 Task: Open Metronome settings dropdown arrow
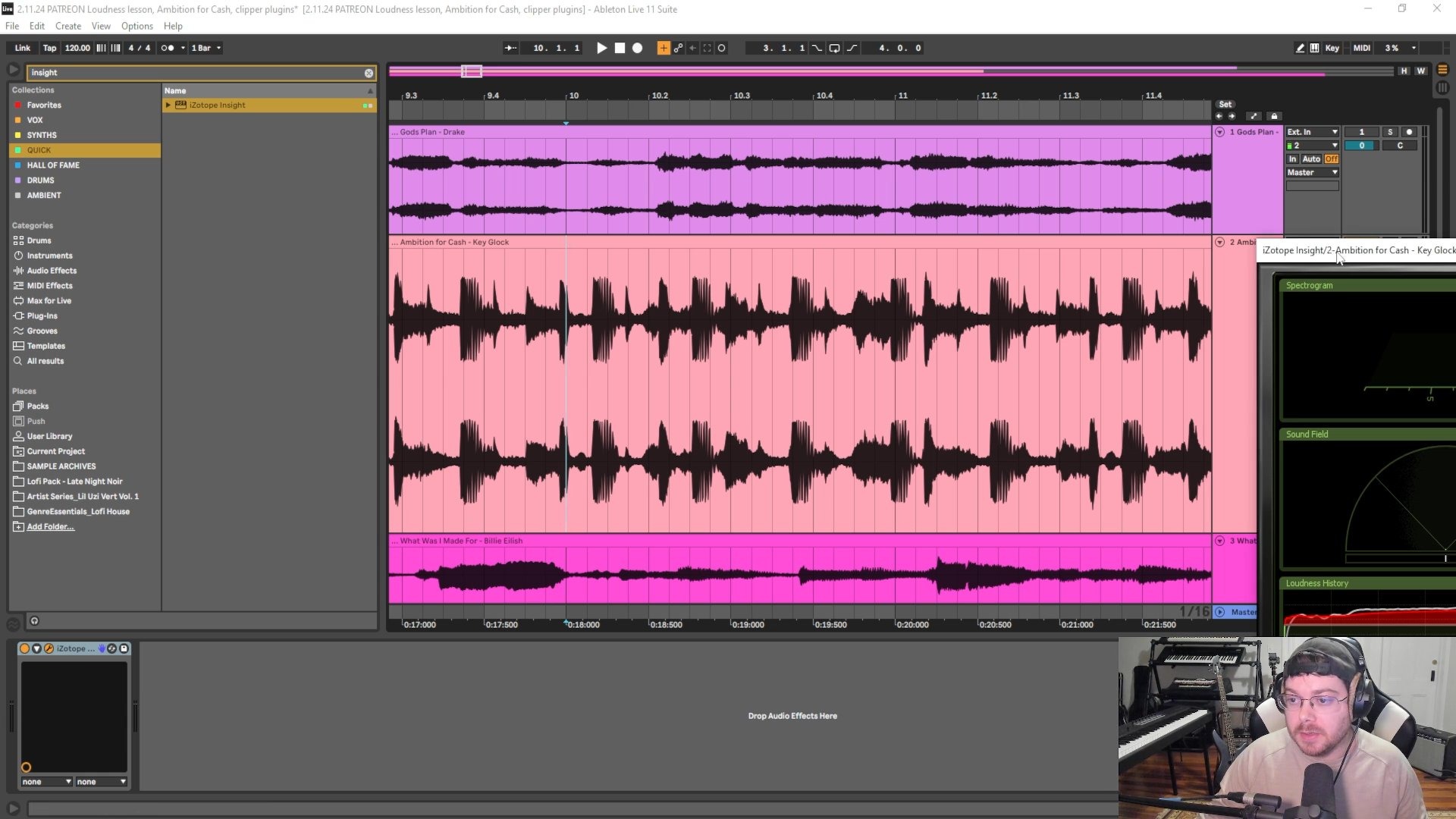click(x=183, y=48)
